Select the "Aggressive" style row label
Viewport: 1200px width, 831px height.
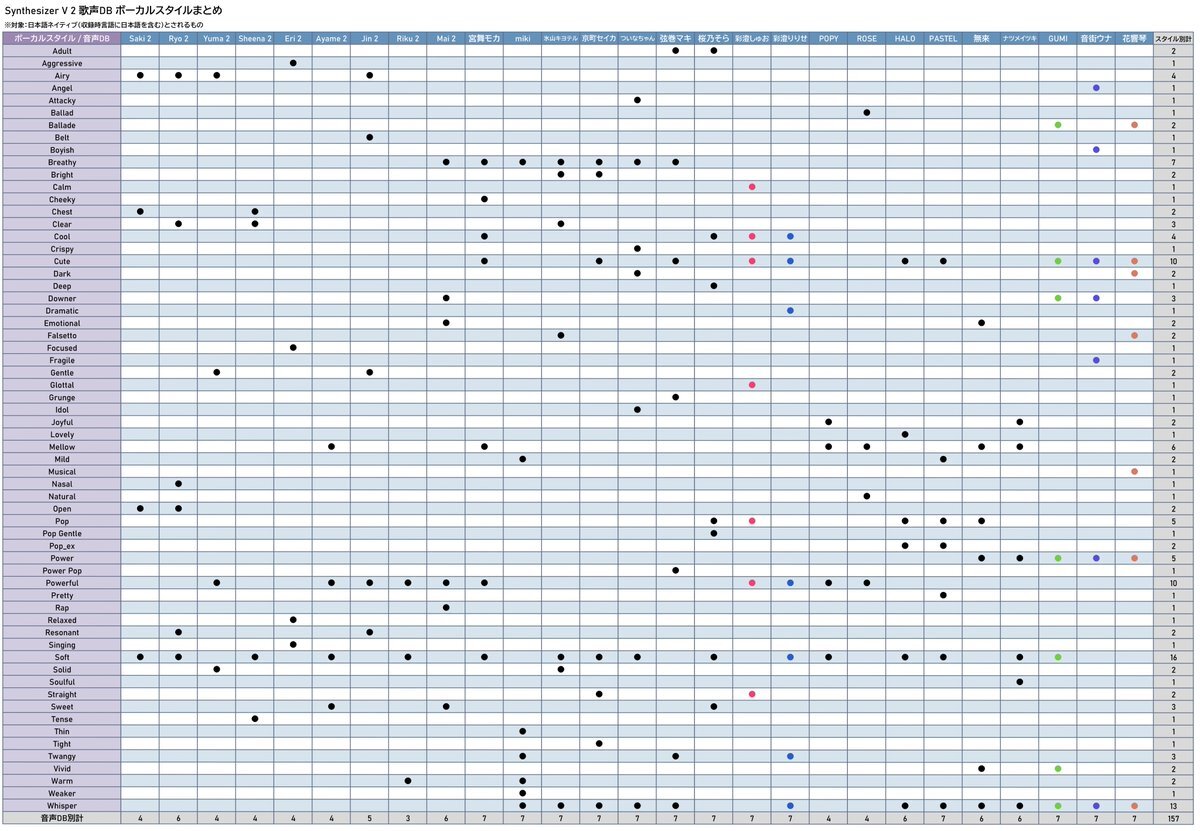(62, 63)
